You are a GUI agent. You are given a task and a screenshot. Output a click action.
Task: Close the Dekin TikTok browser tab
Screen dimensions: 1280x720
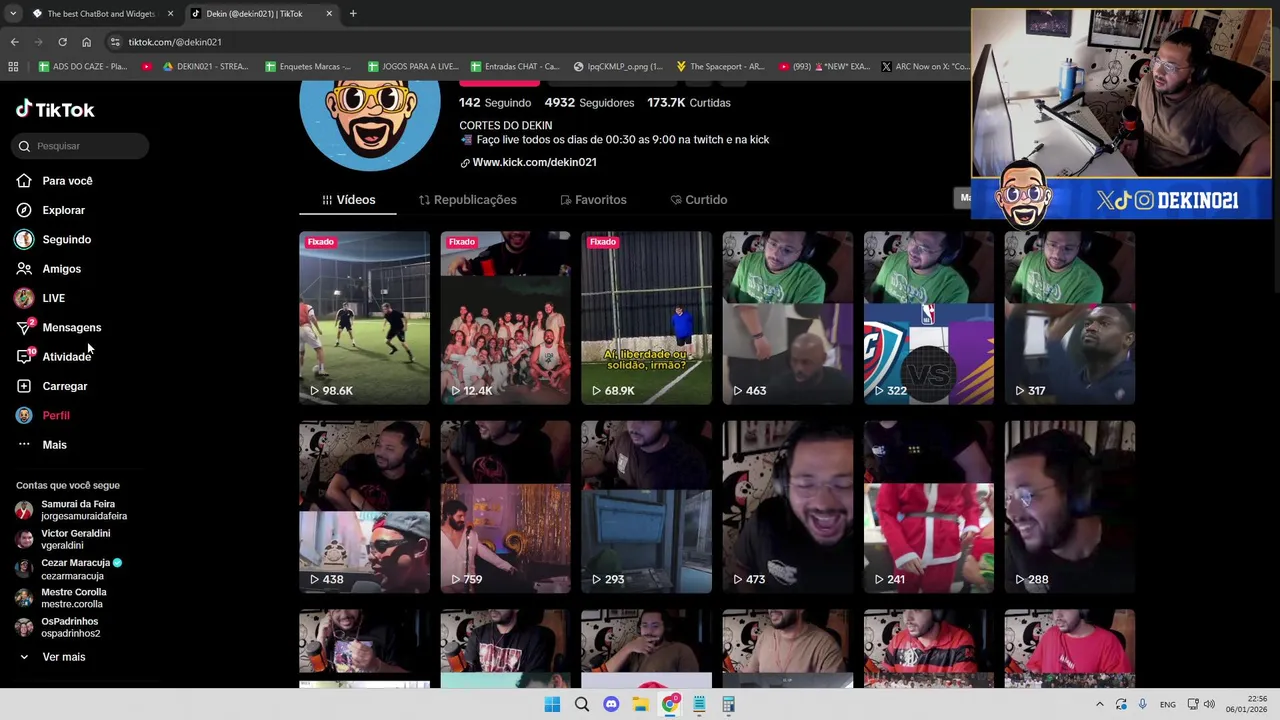click(329, 14)
